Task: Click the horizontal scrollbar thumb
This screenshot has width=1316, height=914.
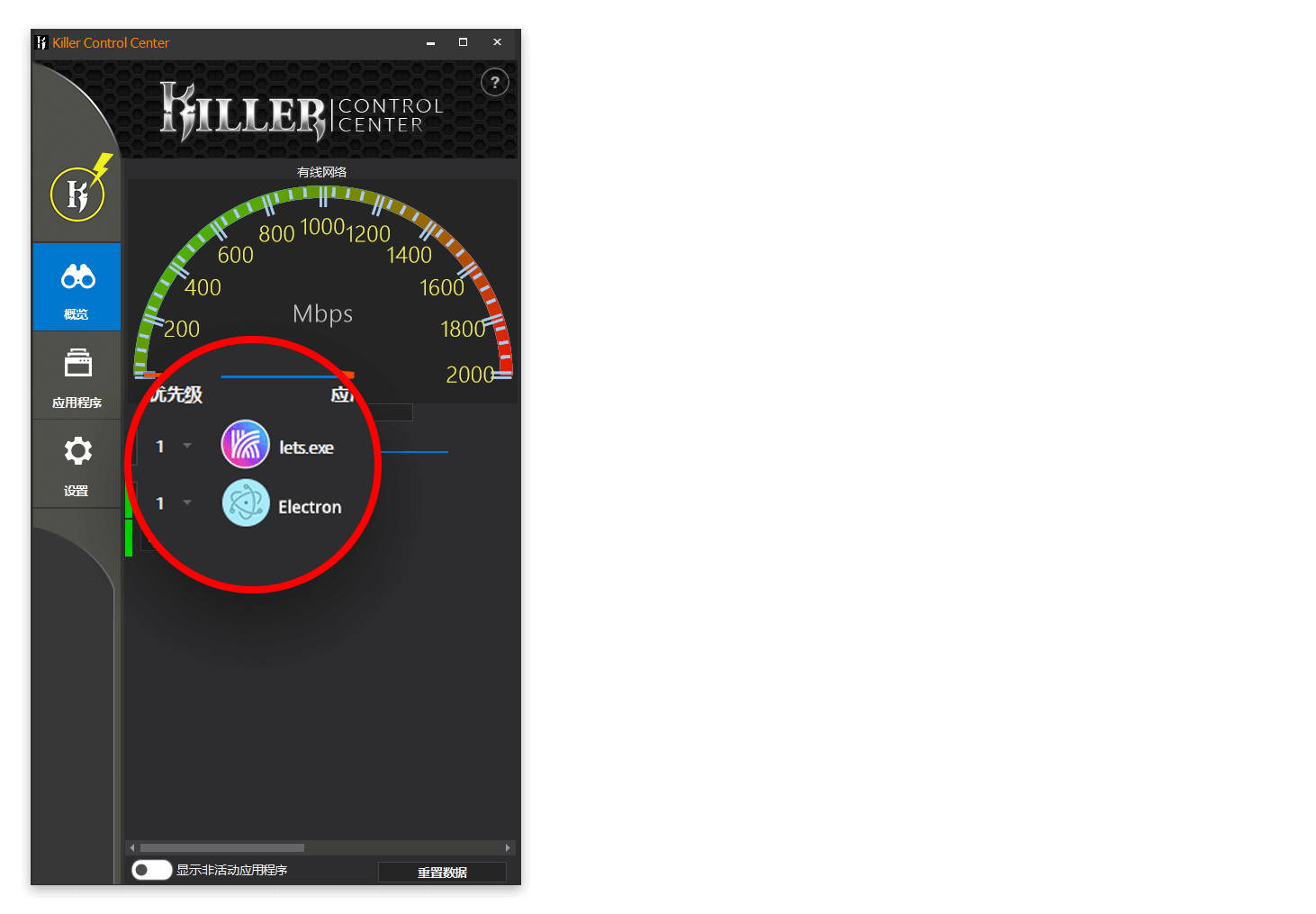Action: 222,847
